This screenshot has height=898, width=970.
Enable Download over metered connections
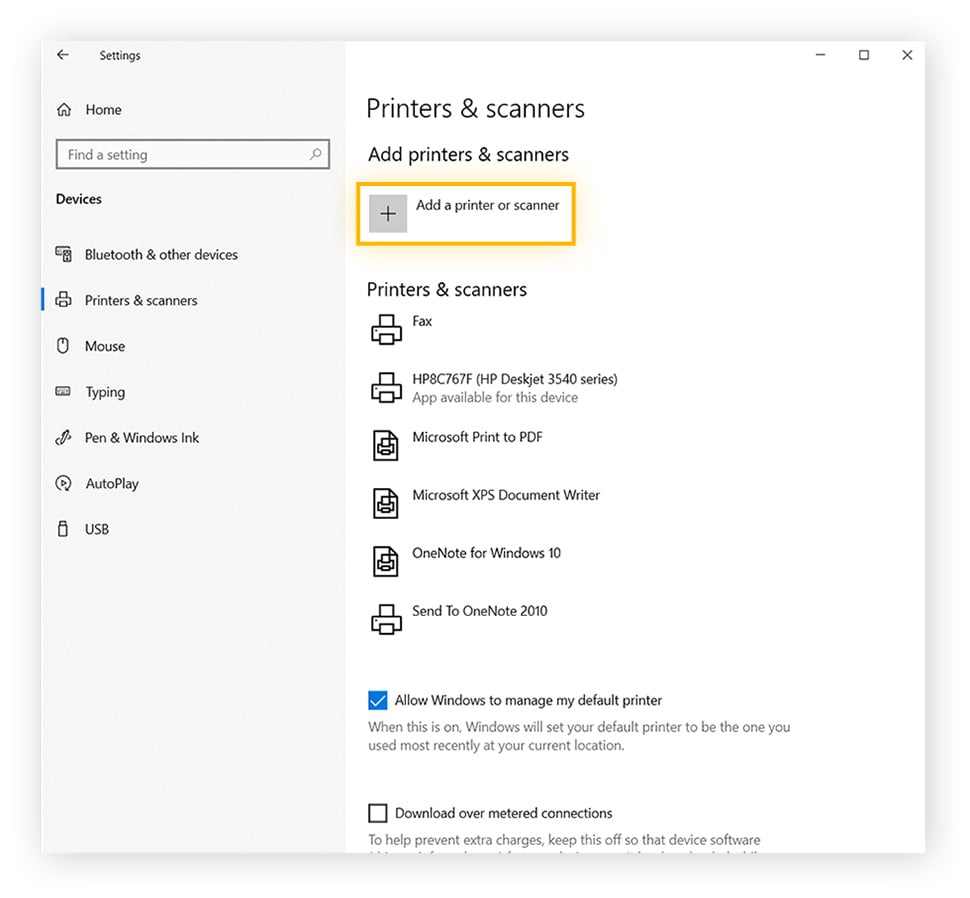click(x=378, y=813)
